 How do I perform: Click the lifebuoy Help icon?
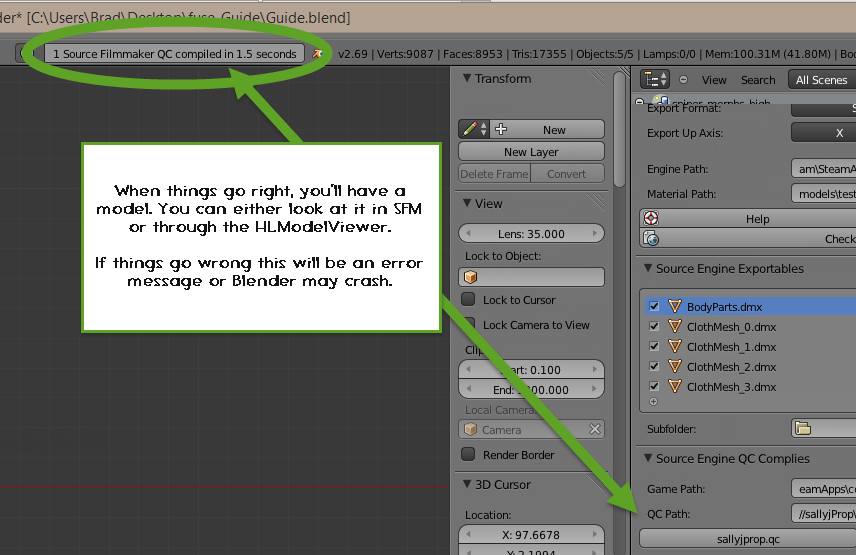[651, 218]
